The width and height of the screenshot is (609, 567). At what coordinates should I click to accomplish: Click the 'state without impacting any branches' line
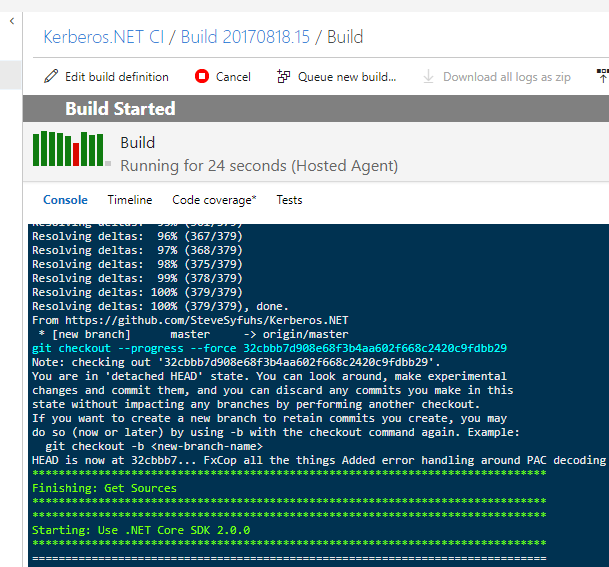point(256,404)
